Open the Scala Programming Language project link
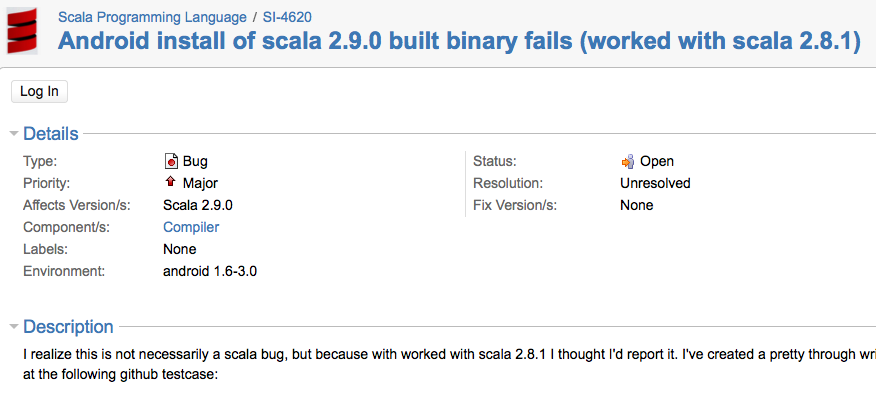876x397 pixels. pos(152,17)
